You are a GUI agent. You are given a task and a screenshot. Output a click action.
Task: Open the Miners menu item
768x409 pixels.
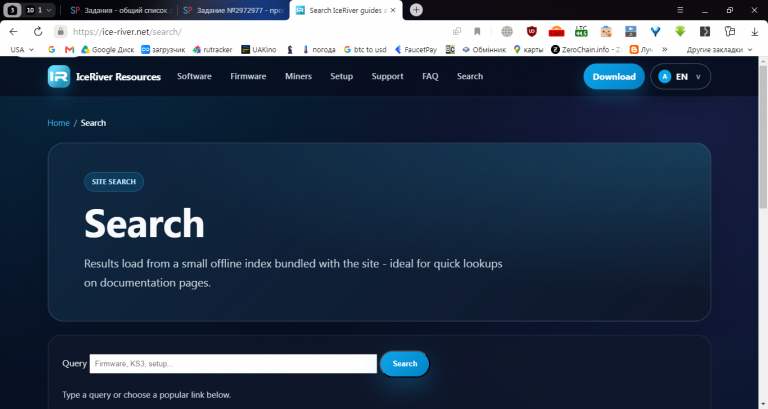coord(298,76)
